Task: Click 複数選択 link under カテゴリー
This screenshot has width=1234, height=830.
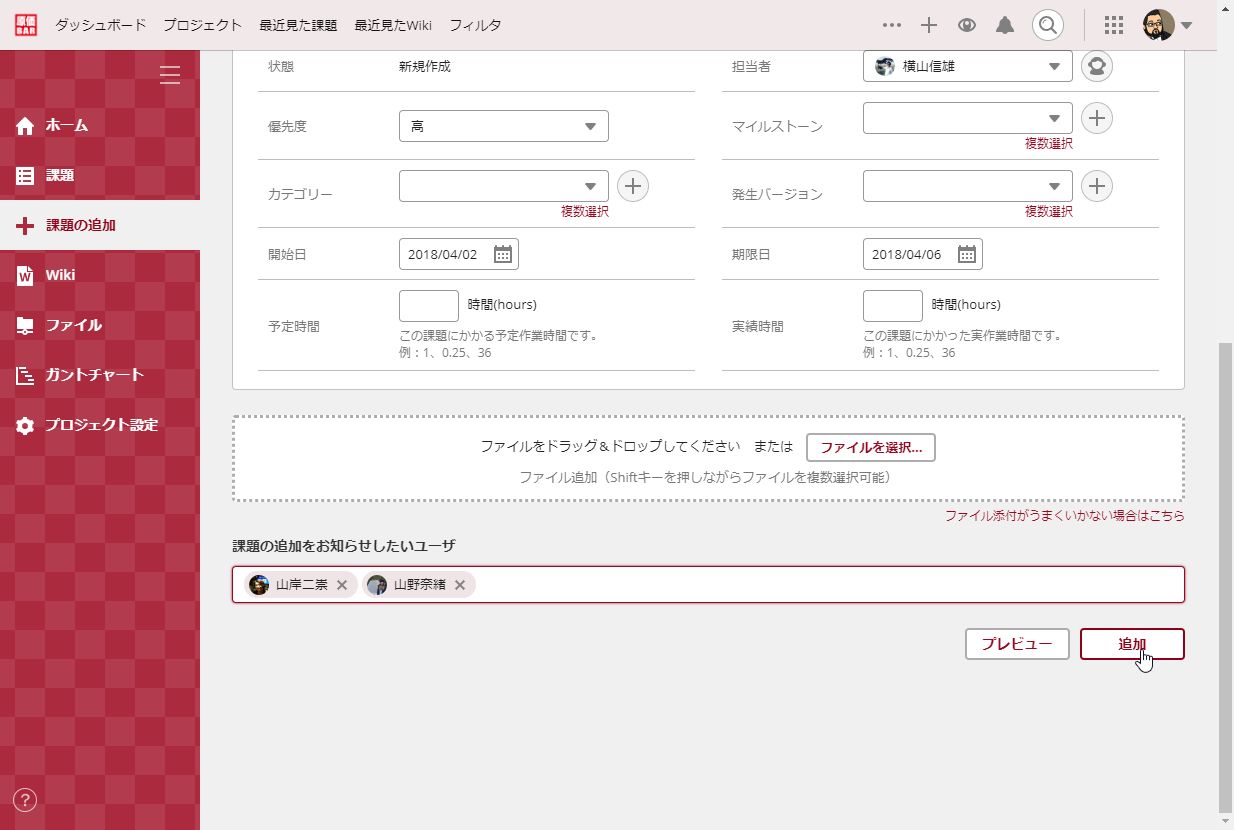Action: (585, 212)
